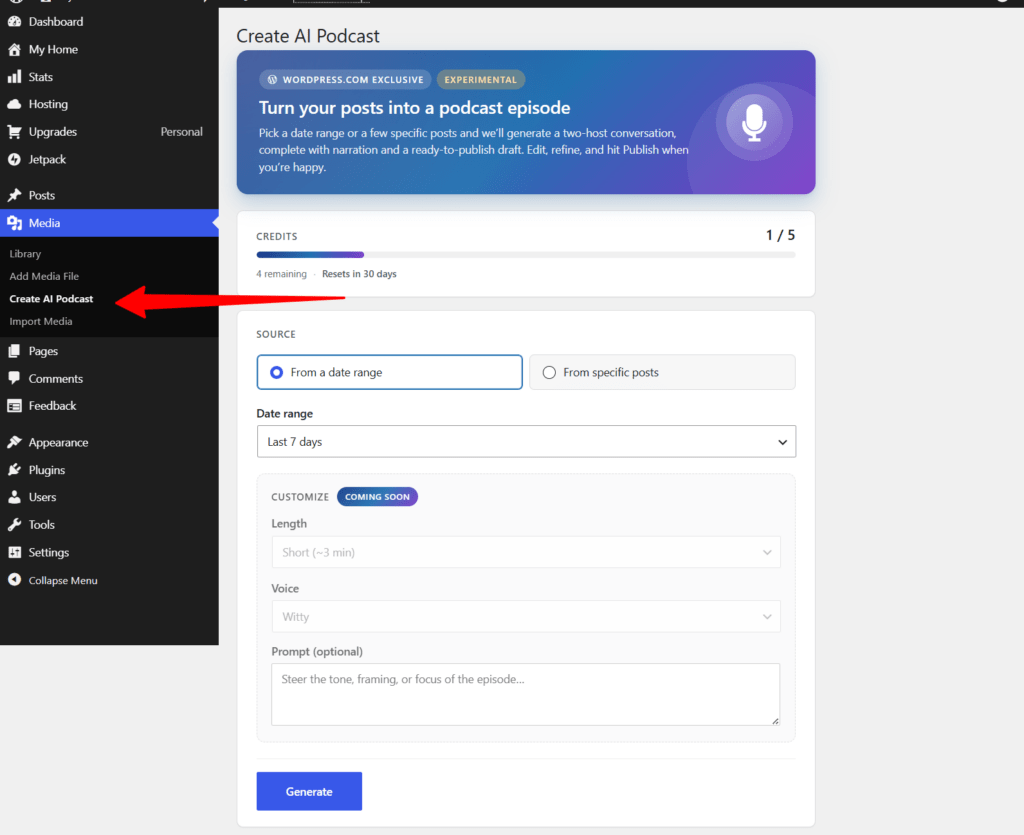Viewport: 1024px width, 835px height.
Task: Click the microphone icon in the banner
Action: pos(754,123)
